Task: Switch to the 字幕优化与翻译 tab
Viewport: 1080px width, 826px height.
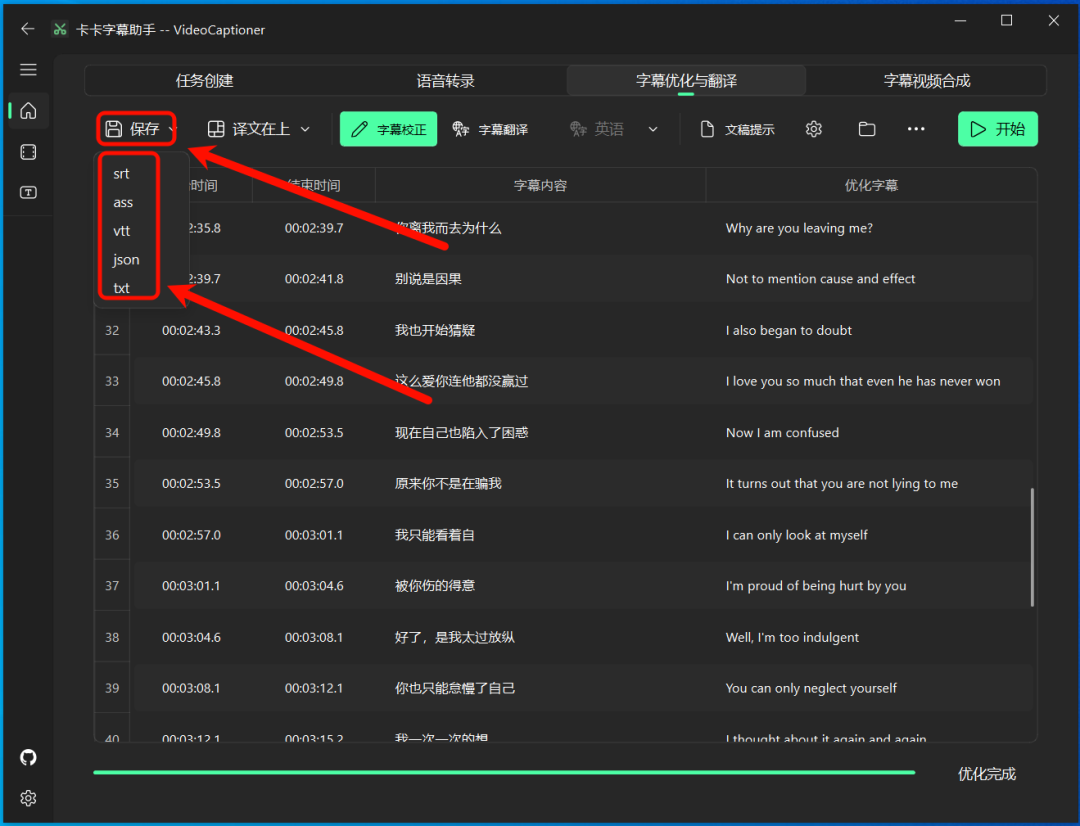Action: pyautogui.click(x=686, y=81)
